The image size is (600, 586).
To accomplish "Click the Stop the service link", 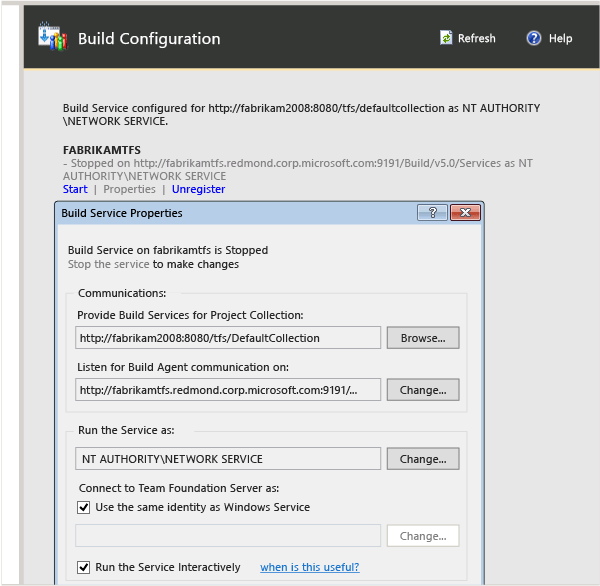I will tap(108, 264).
